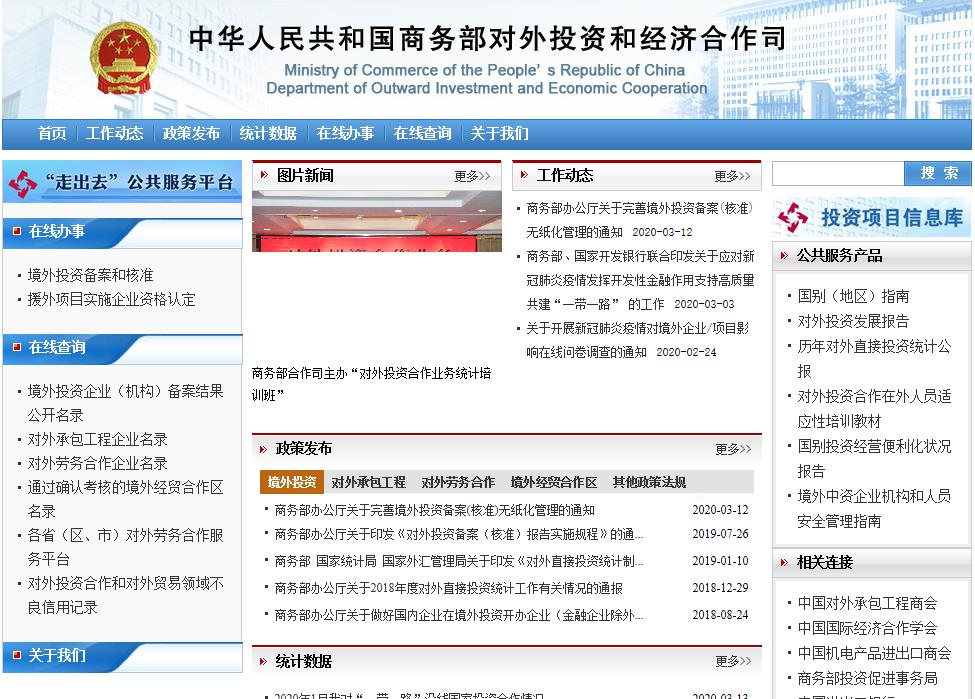Screen dimensions: 975x699
Task: Open the 统计数据 navigation menu item
Action: coord(268,133)
